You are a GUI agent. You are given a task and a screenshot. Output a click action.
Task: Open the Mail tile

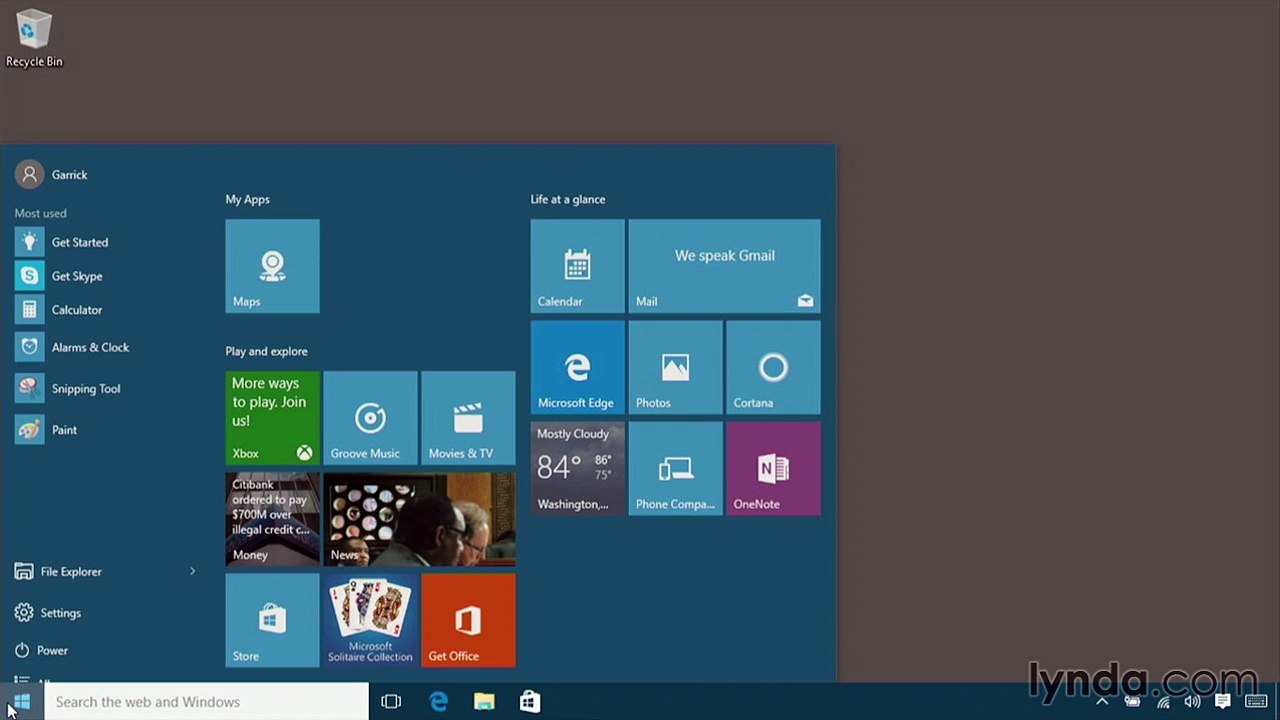[724, 266]
